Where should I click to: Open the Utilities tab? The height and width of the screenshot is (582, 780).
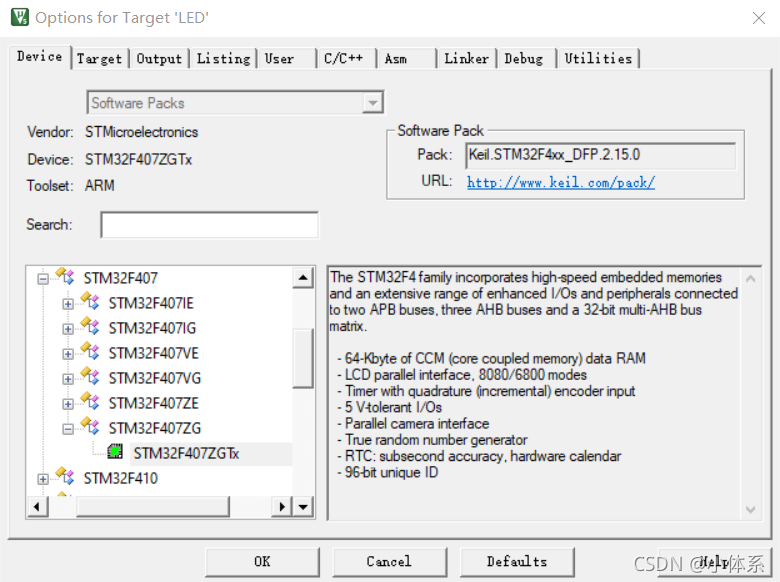pos(598,59)
